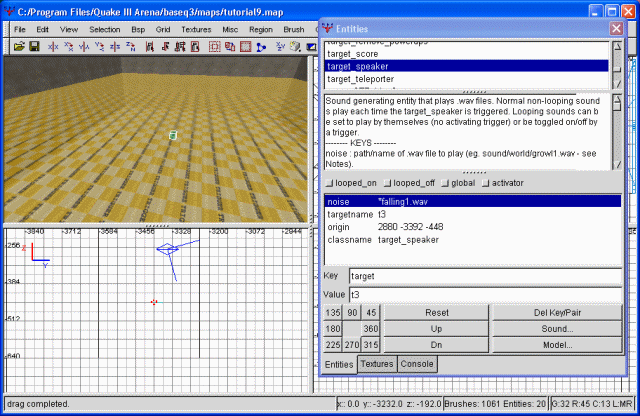This screenshot has height=416, width=640.
Task: Open the Textures menu
Action: click(196, 29)
